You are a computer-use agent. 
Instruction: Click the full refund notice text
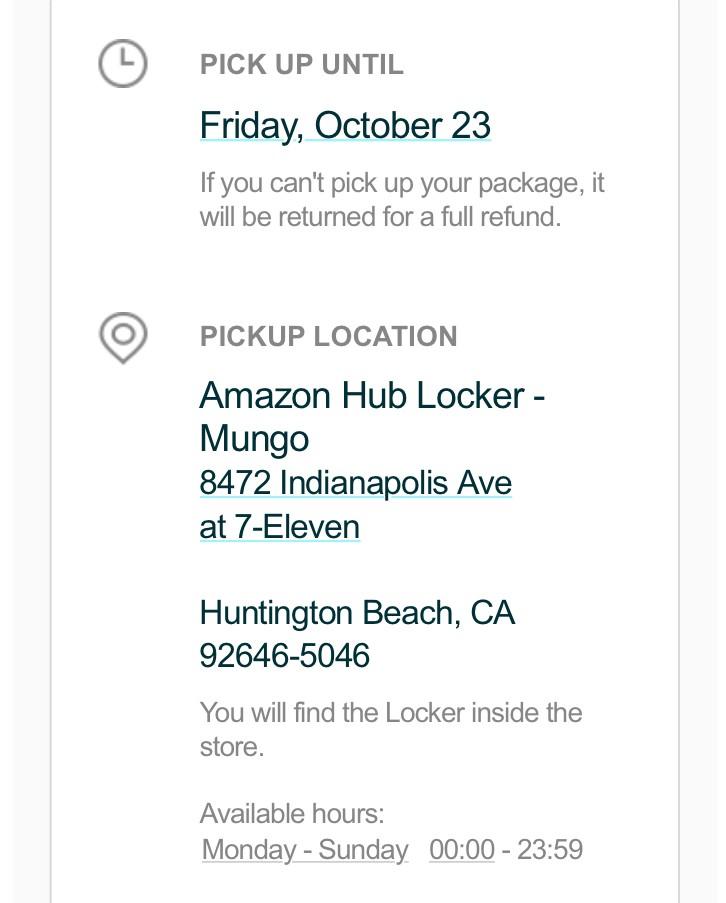point(402,200)
